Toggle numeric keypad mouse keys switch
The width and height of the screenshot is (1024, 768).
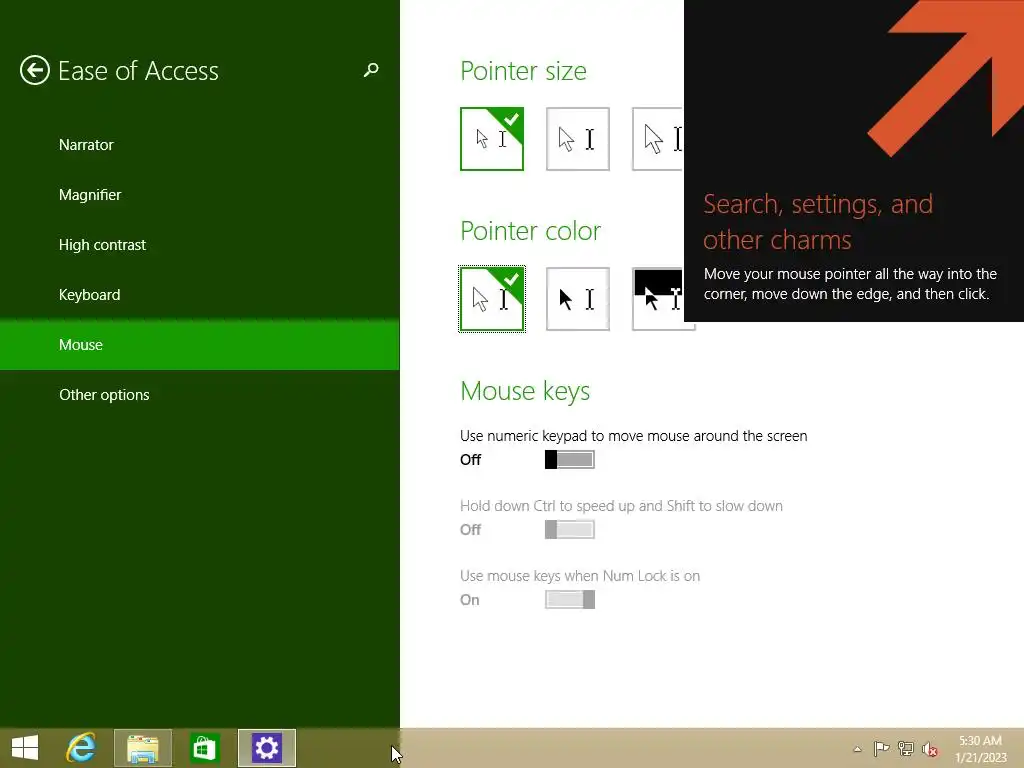pyautogui.click(x=569, y=460)
